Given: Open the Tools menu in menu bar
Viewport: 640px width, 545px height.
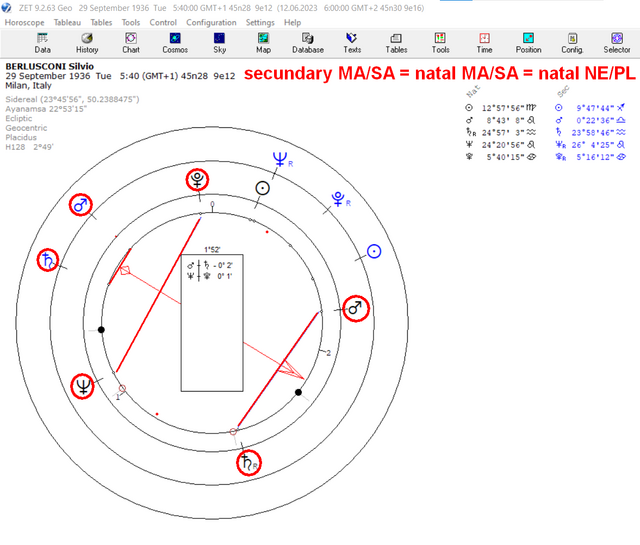Looking at the screenshot, I should point(131,22).
